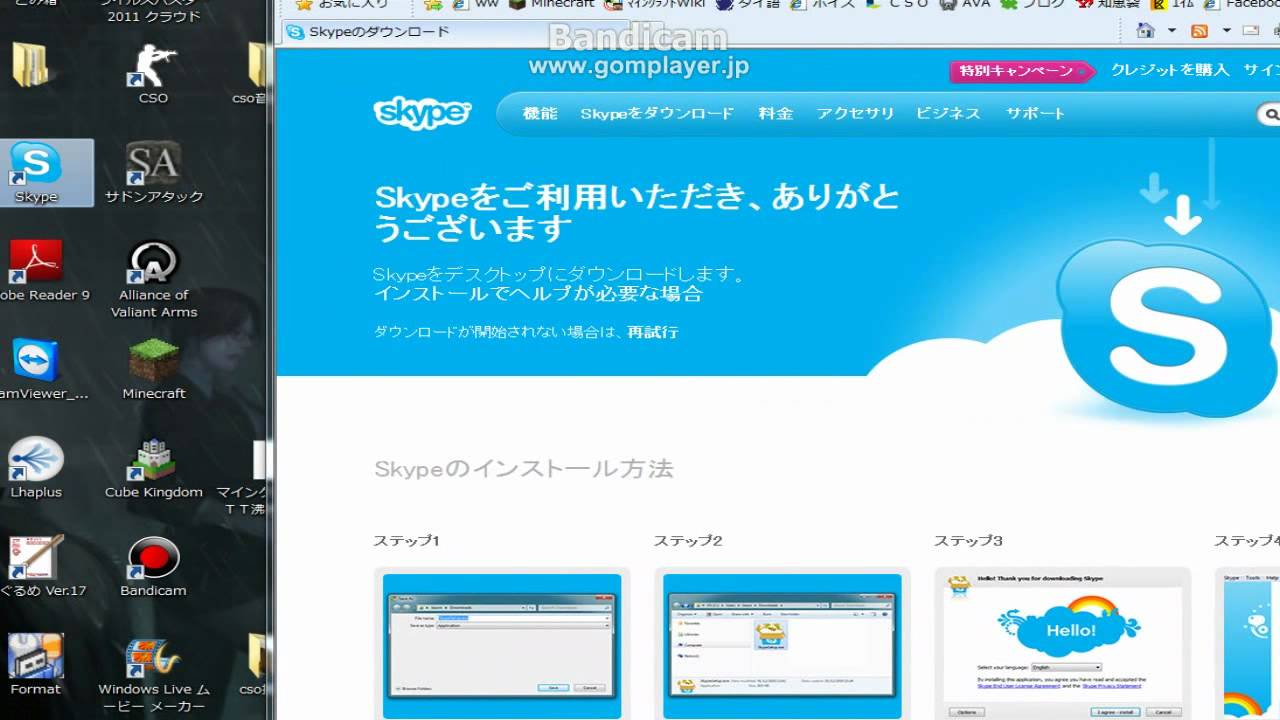Click the ステップ2 label text
Screen dimensions: 1280x720
pyautogui.click(x=688, y=541)
